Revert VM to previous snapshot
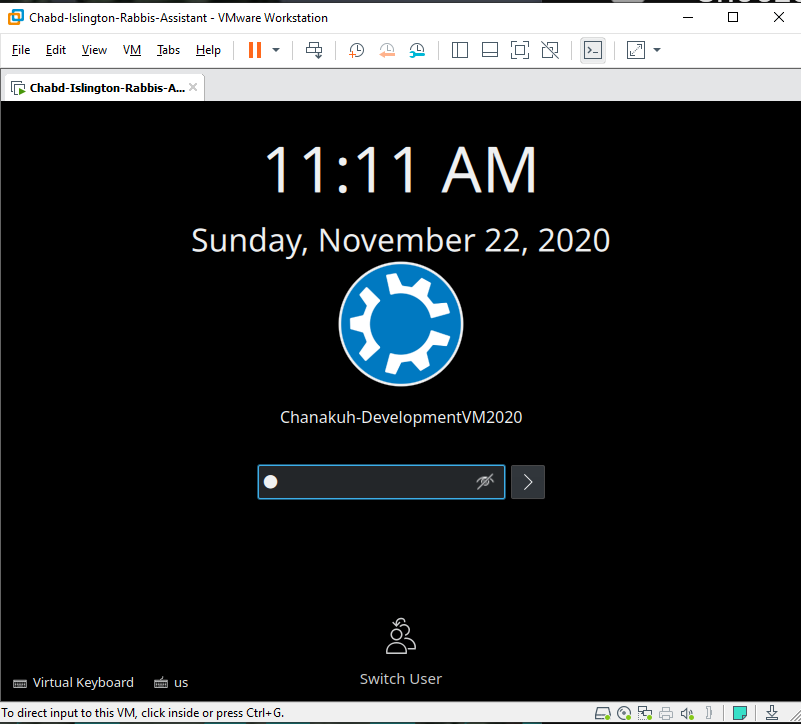The width and height of the screenshot is (801, 724). coord(387,50)
